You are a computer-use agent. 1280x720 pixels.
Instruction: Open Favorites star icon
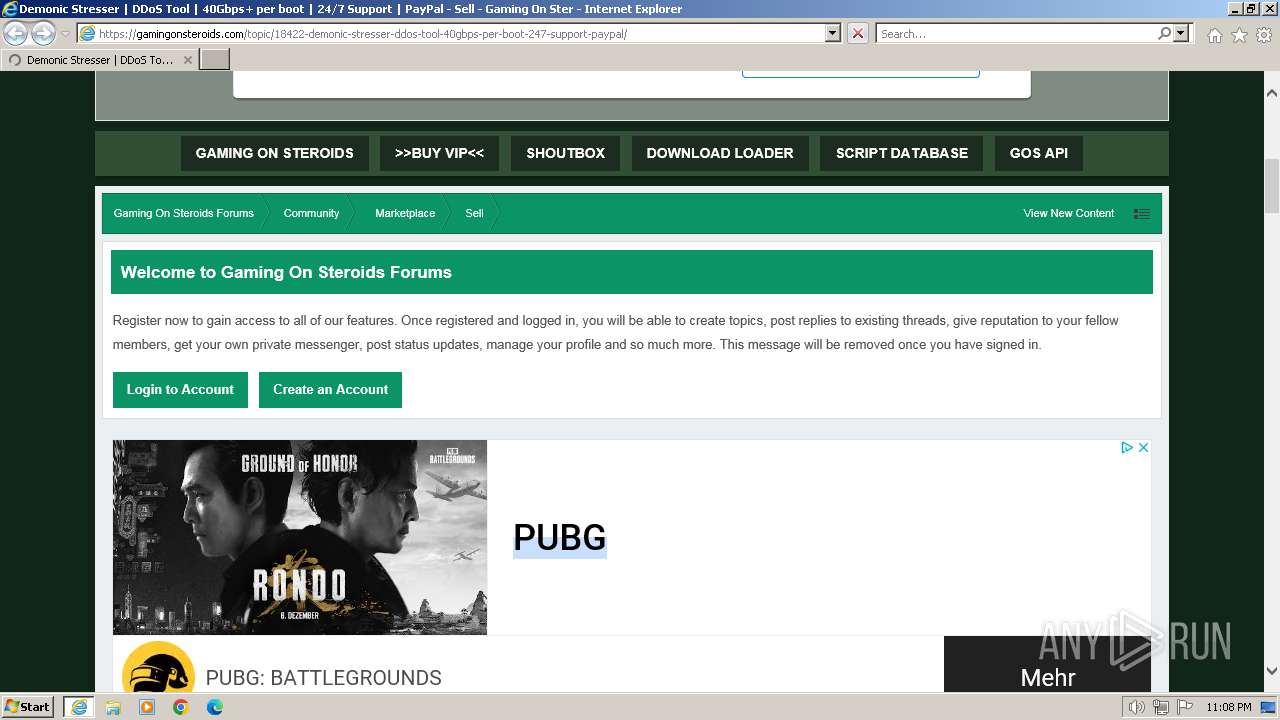tap(1239, 35)
